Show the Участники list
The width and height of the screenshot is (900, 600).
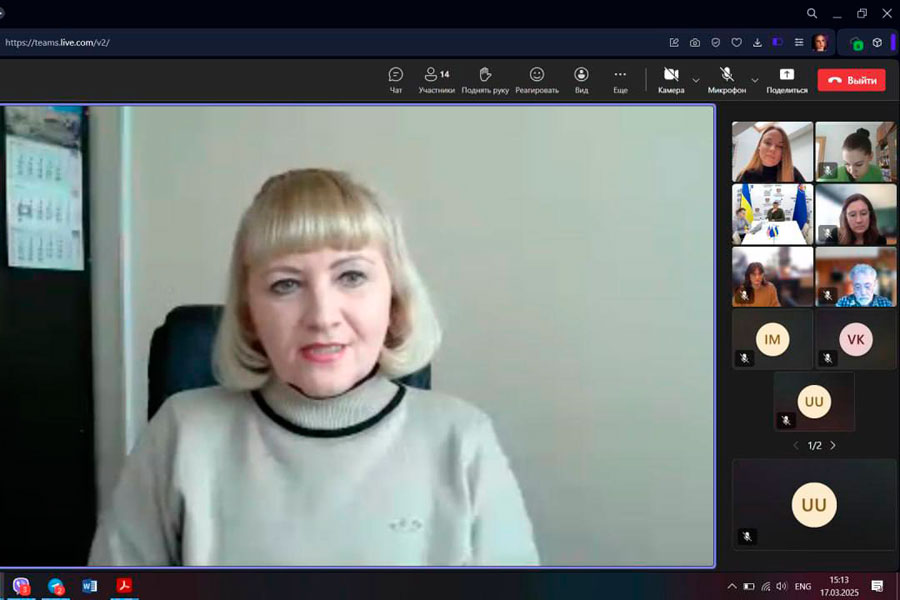(436, 80)
